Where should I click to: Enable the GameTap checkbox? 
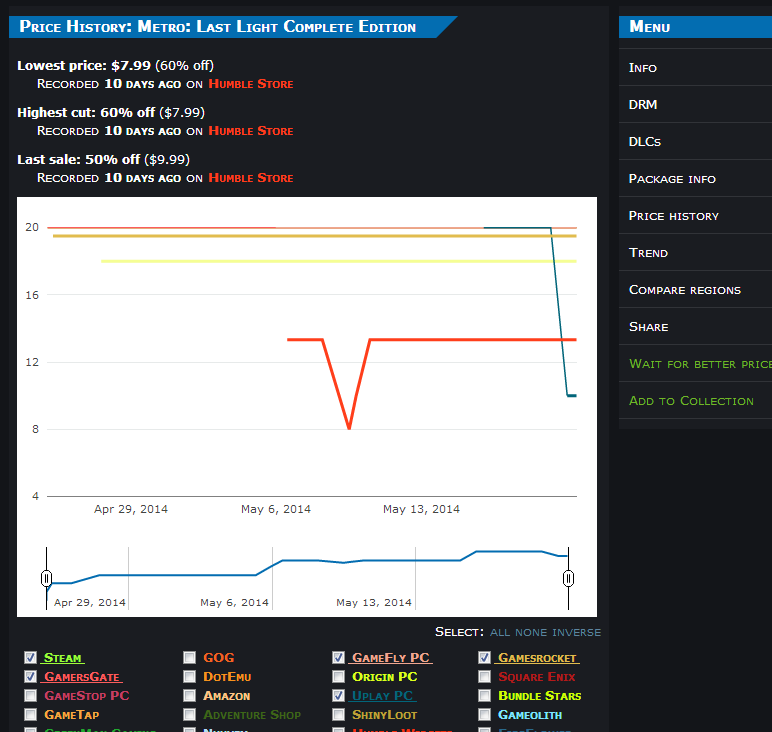click(x=31, y=715)
